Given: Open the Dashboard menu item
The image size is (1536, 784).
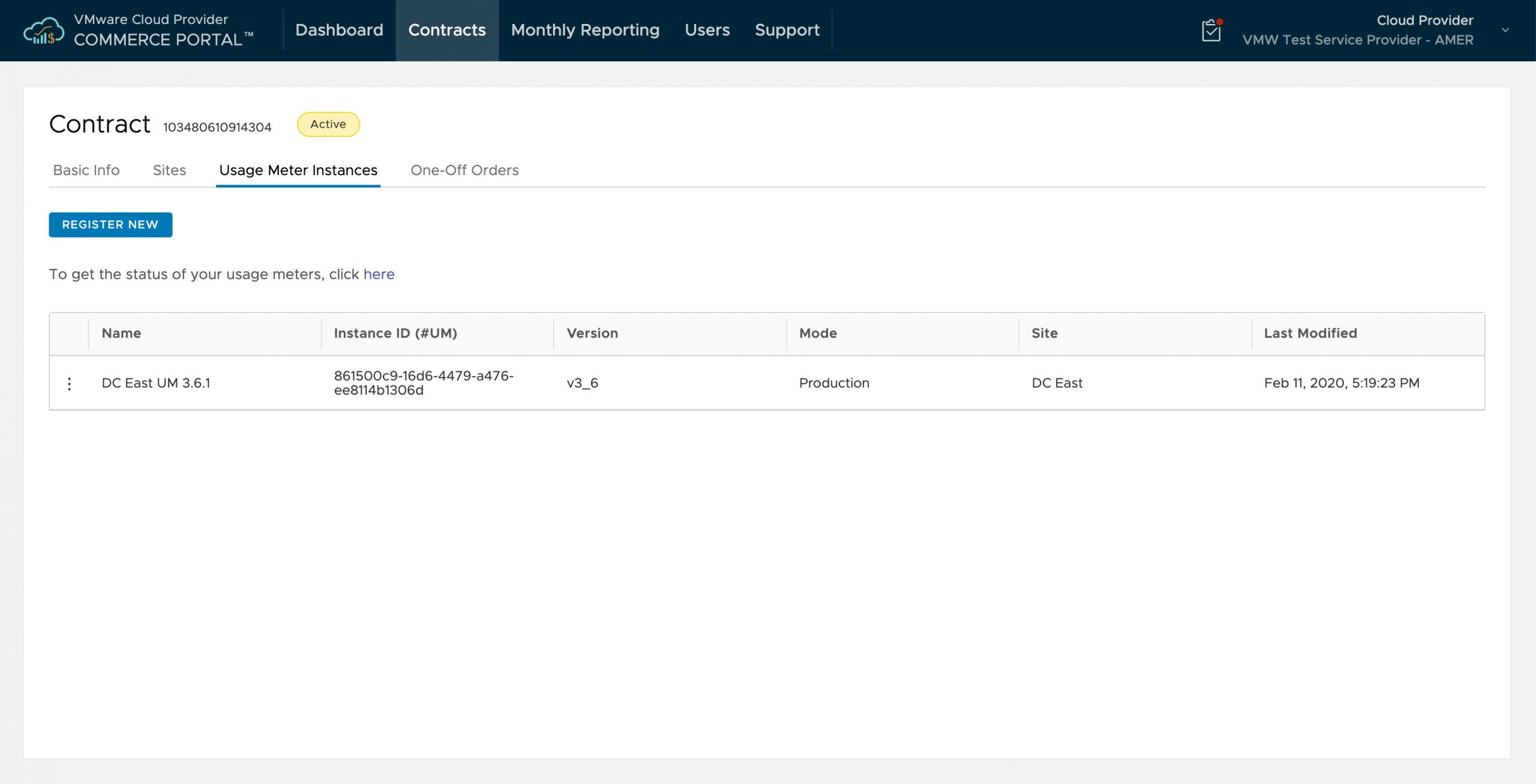Looking at the screenshot, I should [339, 30].
